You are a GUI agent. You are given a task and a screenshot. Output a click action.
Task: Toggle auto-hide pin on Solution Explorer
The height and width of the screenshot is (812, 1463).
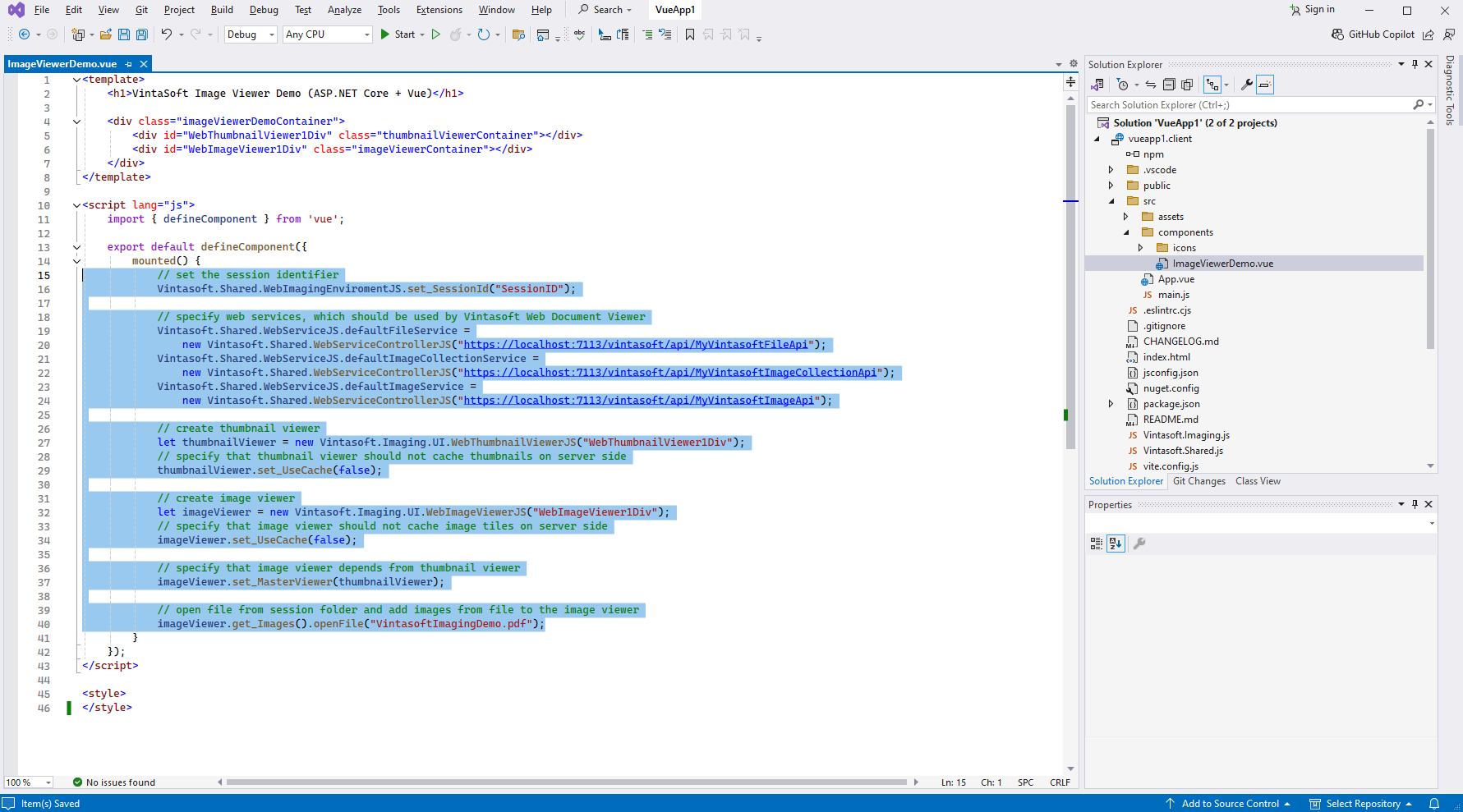click(1415, 64)
